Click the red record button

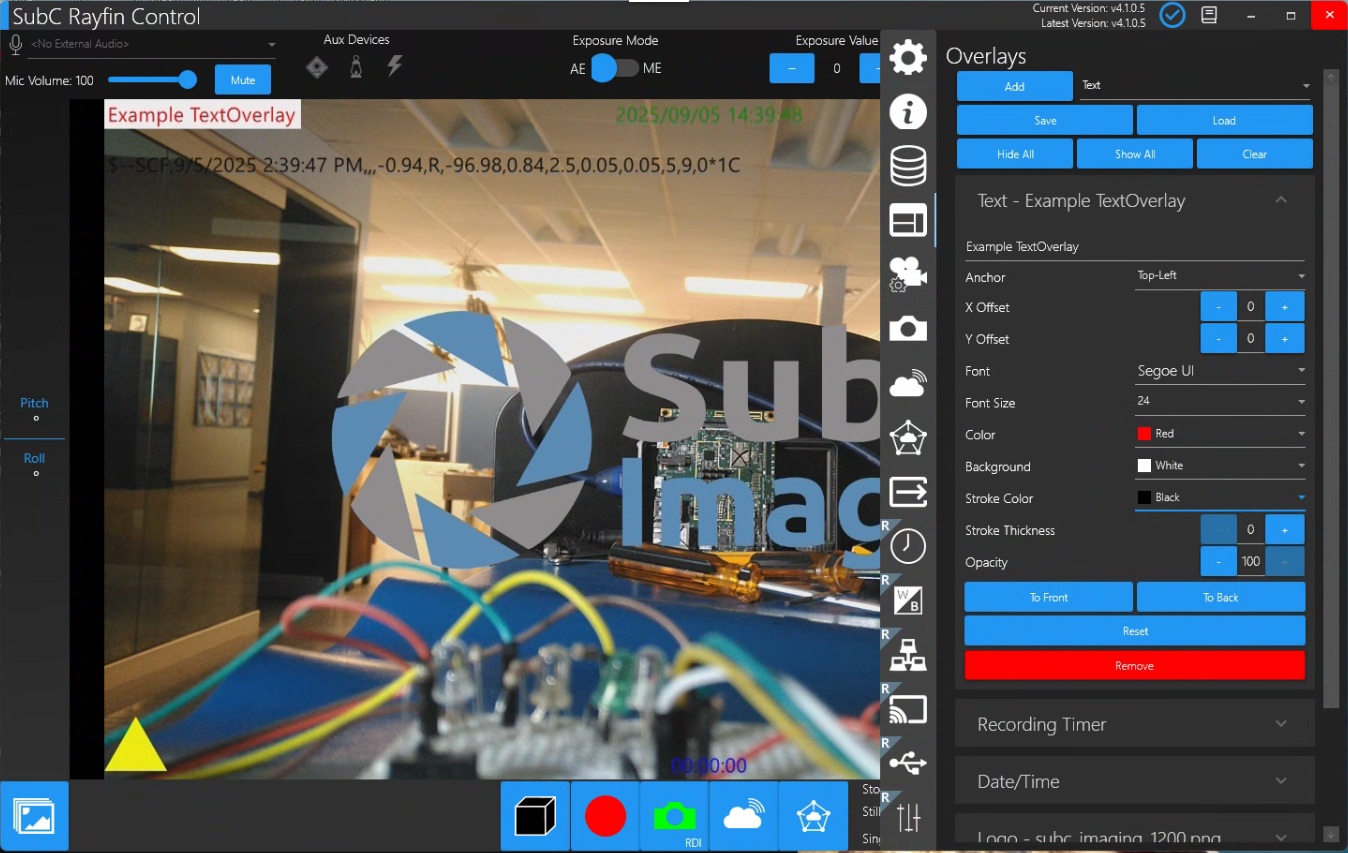pos(605,816)
